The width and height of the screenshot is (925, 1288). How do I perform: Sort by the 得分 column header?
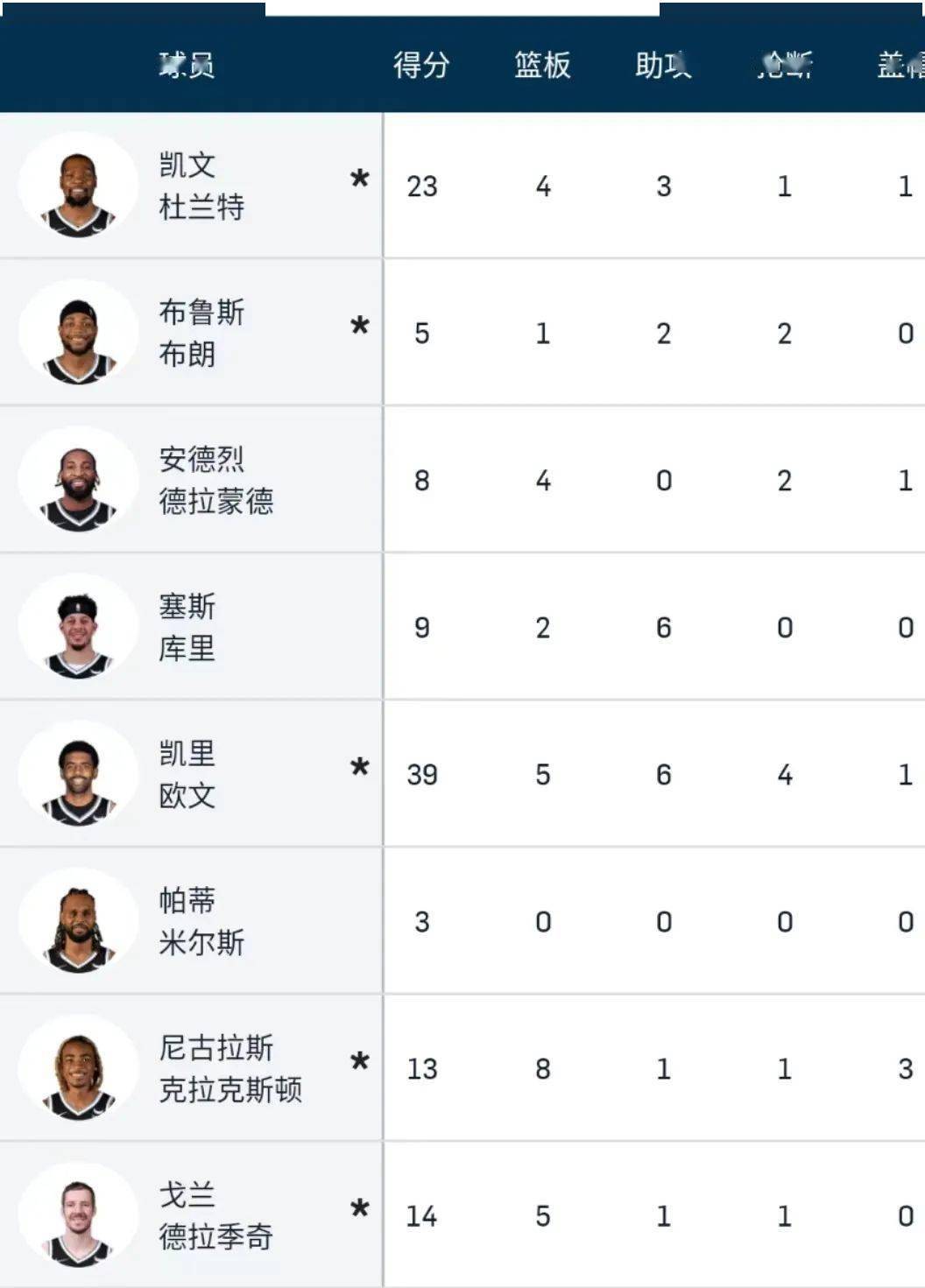click(x=421, y=65)
